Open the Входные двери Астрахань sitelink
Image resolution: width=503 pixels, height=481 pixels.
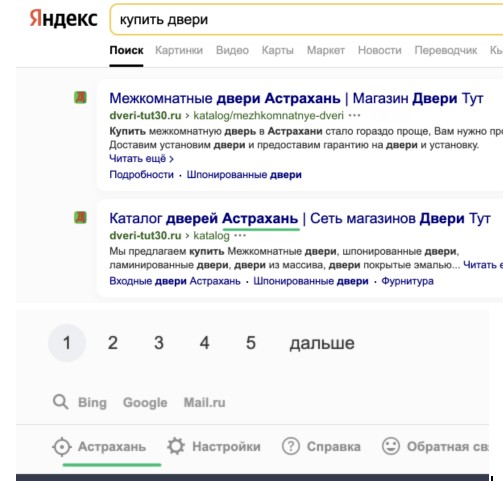pyautogui.click(x=175, y=281)
